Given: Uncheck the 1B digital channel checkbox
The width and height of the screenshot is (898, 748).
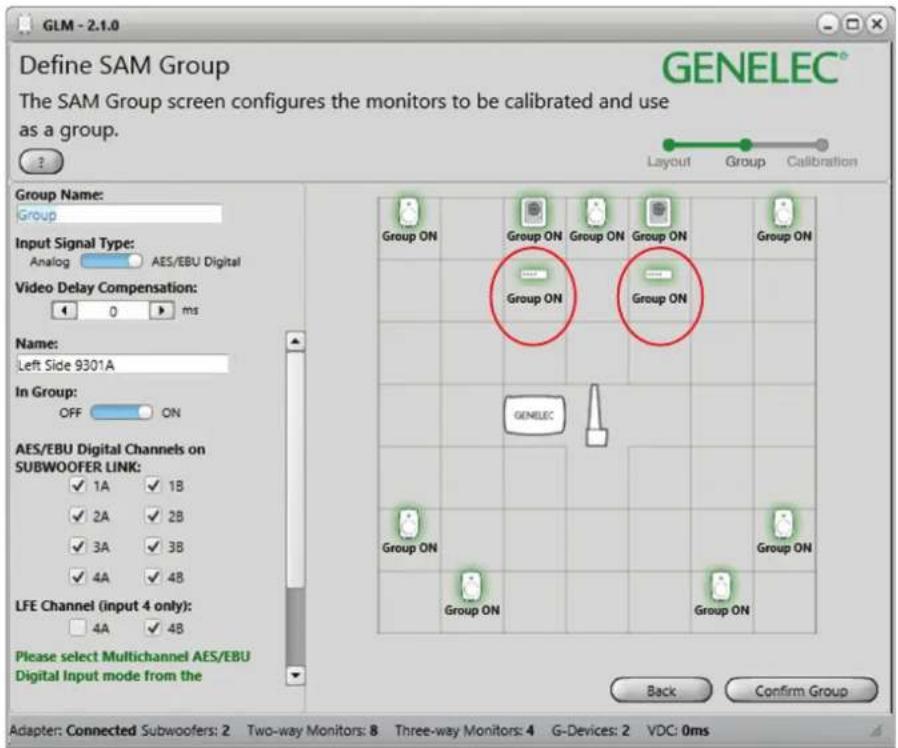Looking at the screenshot, I should click(153, 486).
